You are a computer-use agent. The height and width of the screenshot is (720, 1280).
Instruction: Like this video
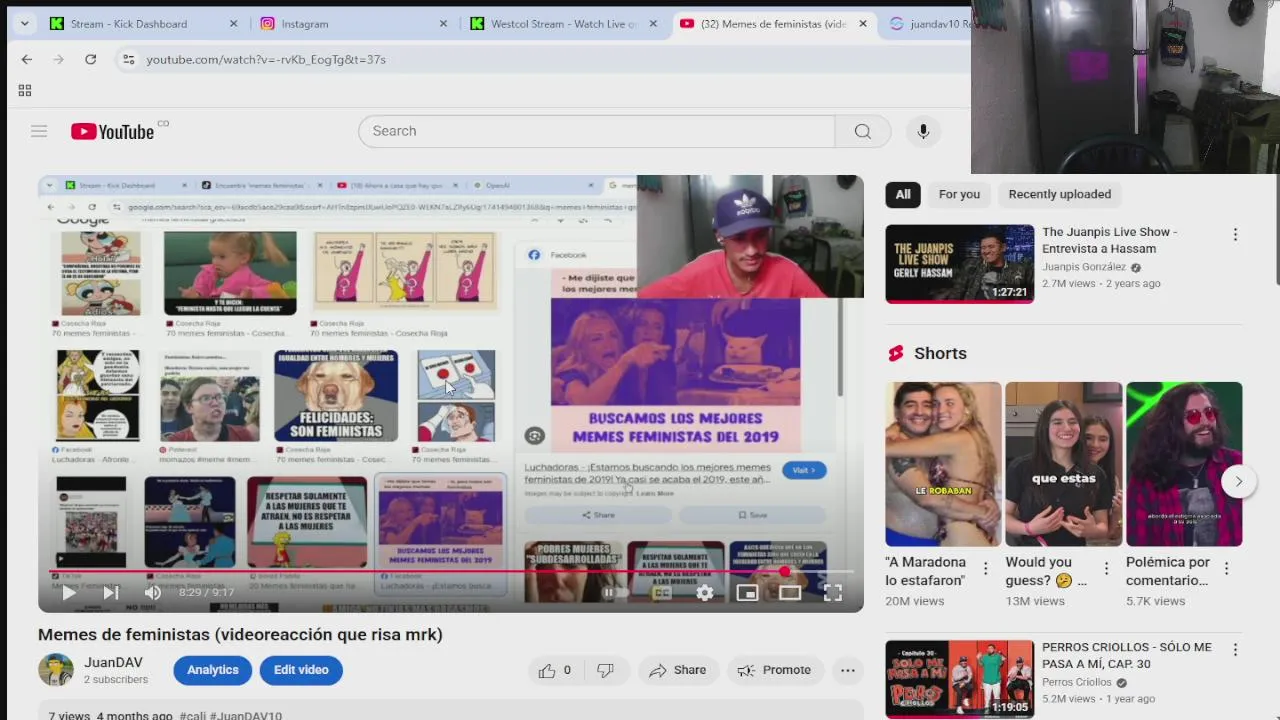click(x=555, y=670)
